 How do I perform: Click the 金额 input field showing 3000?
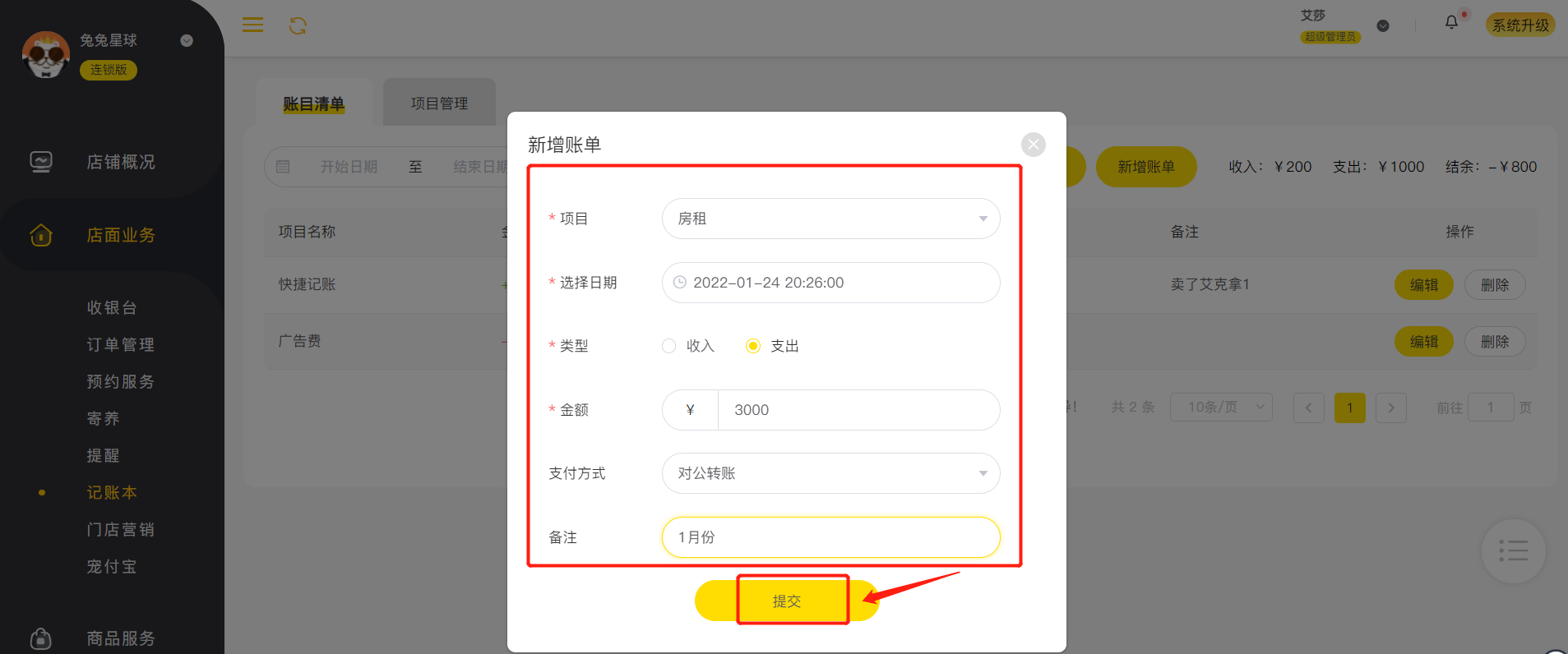[x=858, y=410]
